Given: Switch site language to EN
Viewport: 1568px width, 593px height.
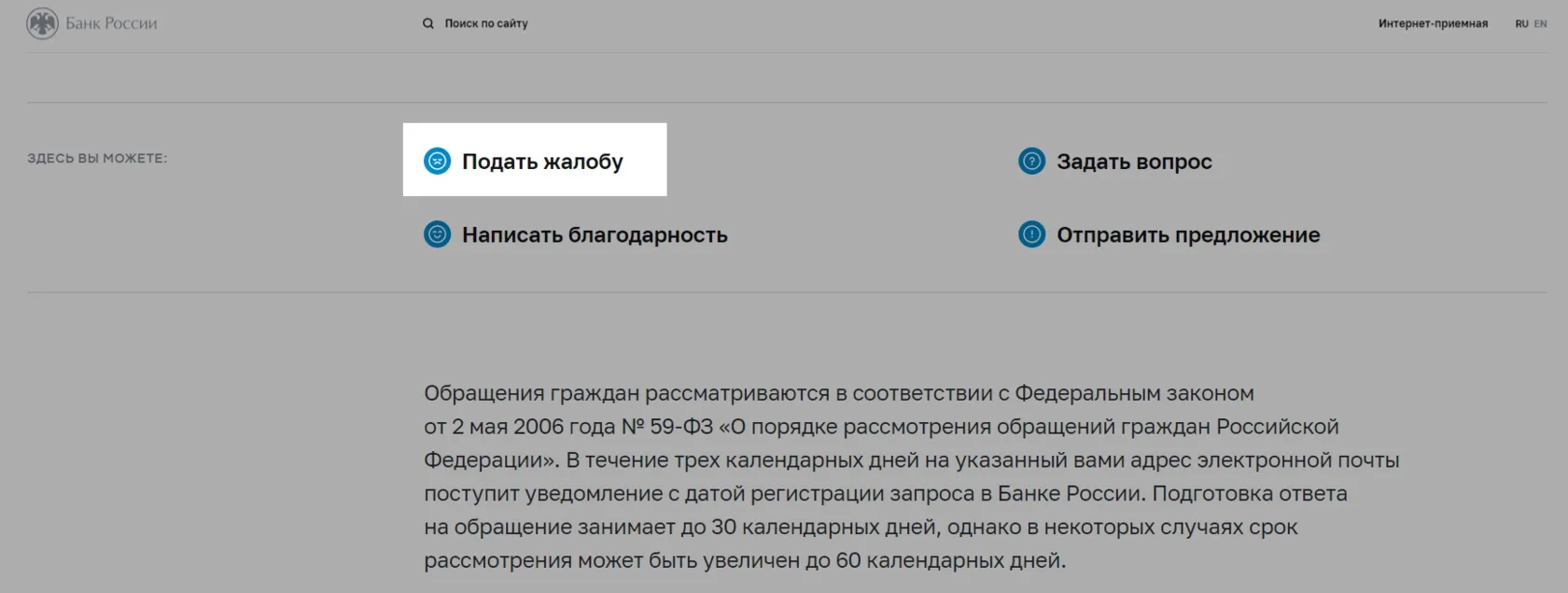Looking at the screenshot, I should 1540,23.
